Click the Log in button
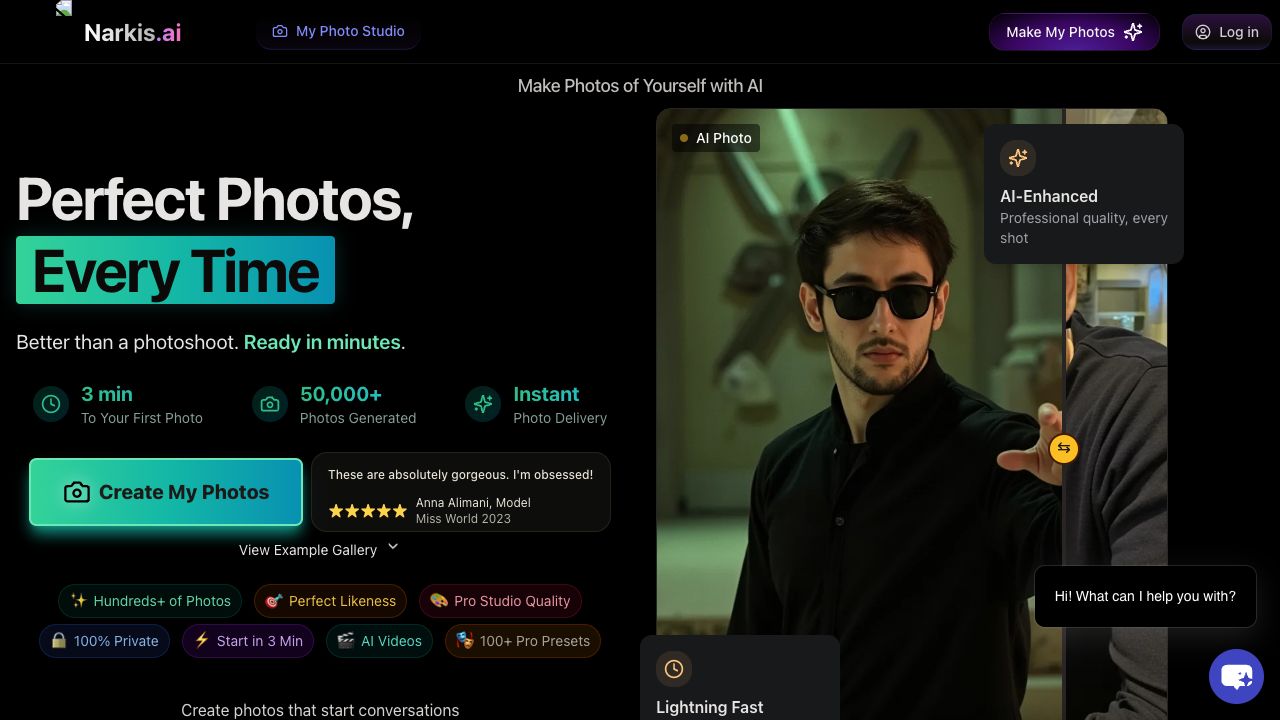Viewport: 1280px width, 720px height. pos(1227,32)
